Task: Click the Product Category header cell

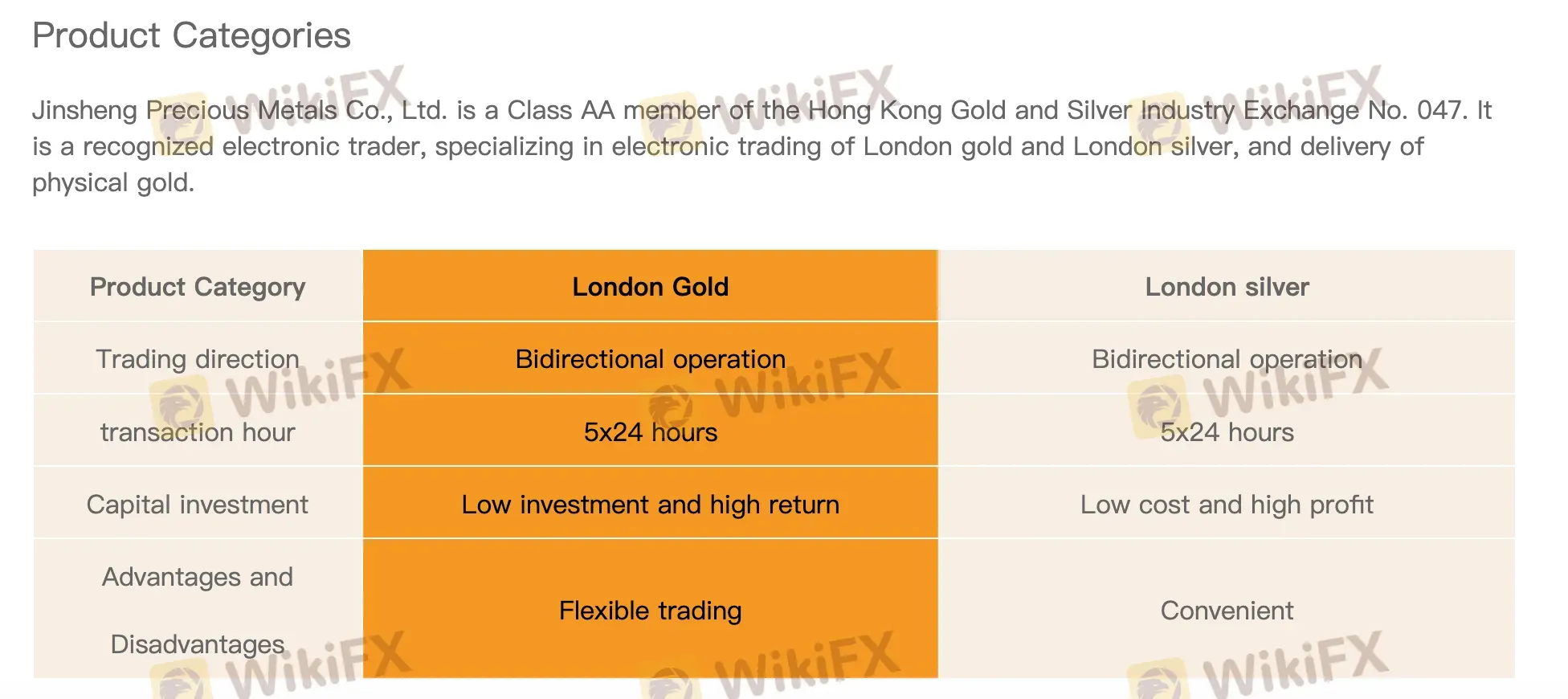Action: coord(198,287)
